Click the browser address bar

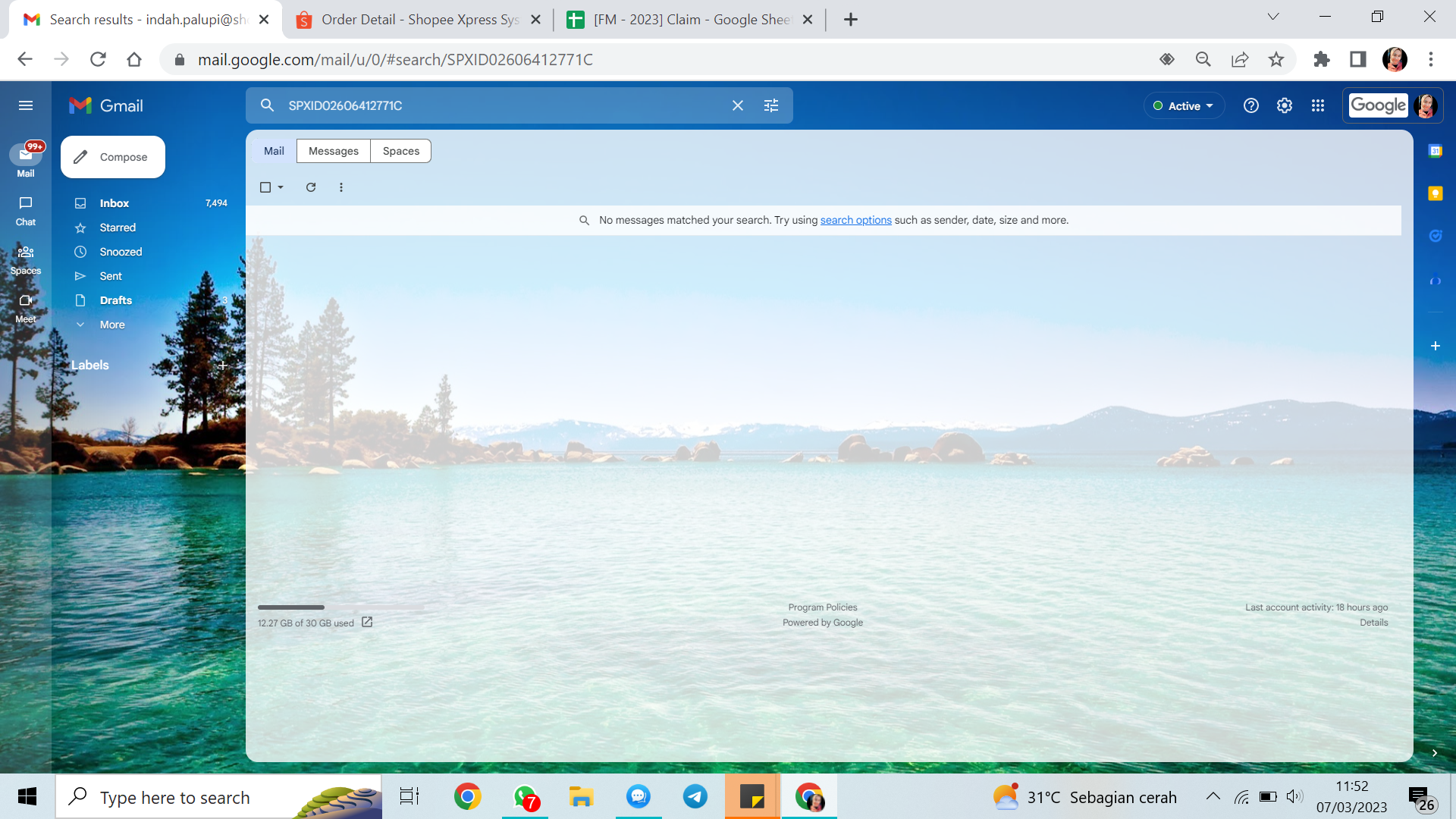[x=667, y=59]
